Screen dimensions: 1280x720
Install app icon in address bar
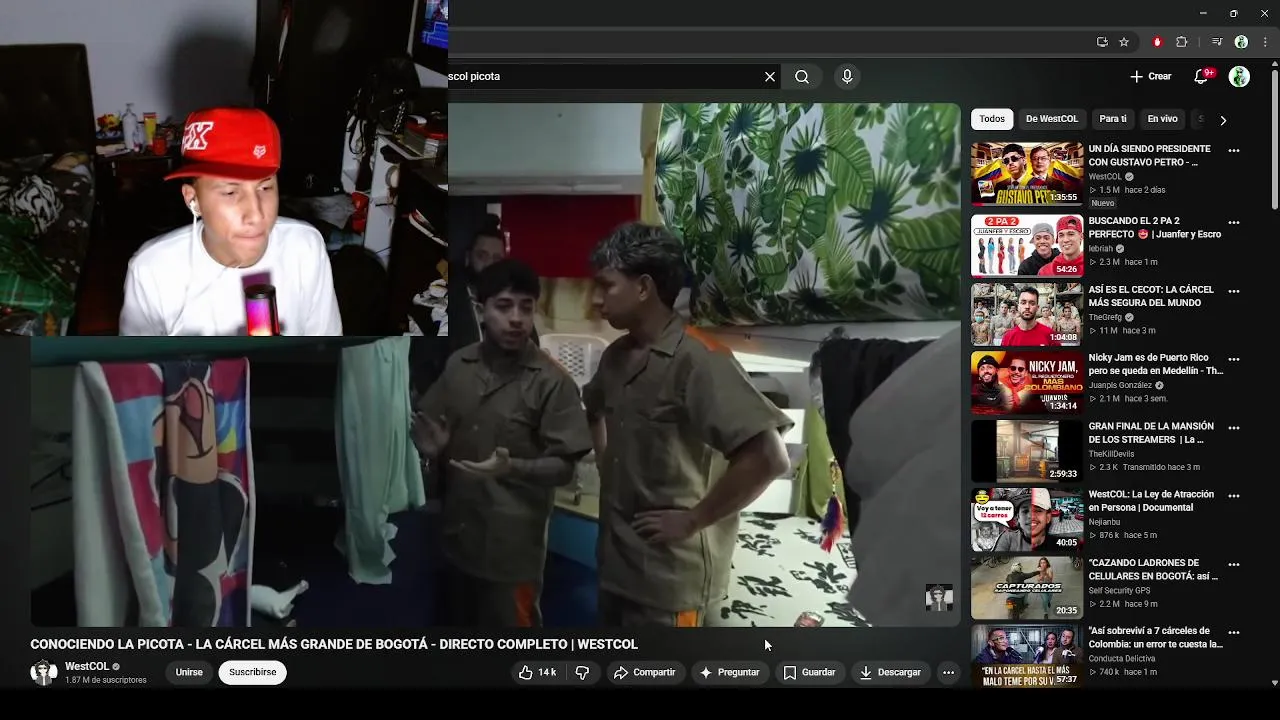[1102, 42]
